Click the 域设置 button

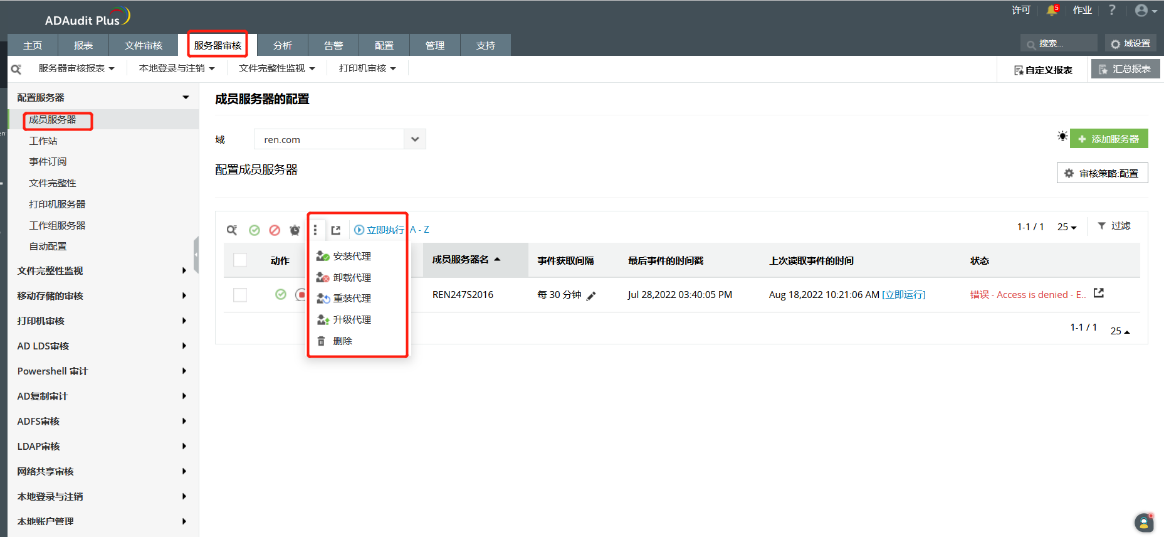point(1131,44)
